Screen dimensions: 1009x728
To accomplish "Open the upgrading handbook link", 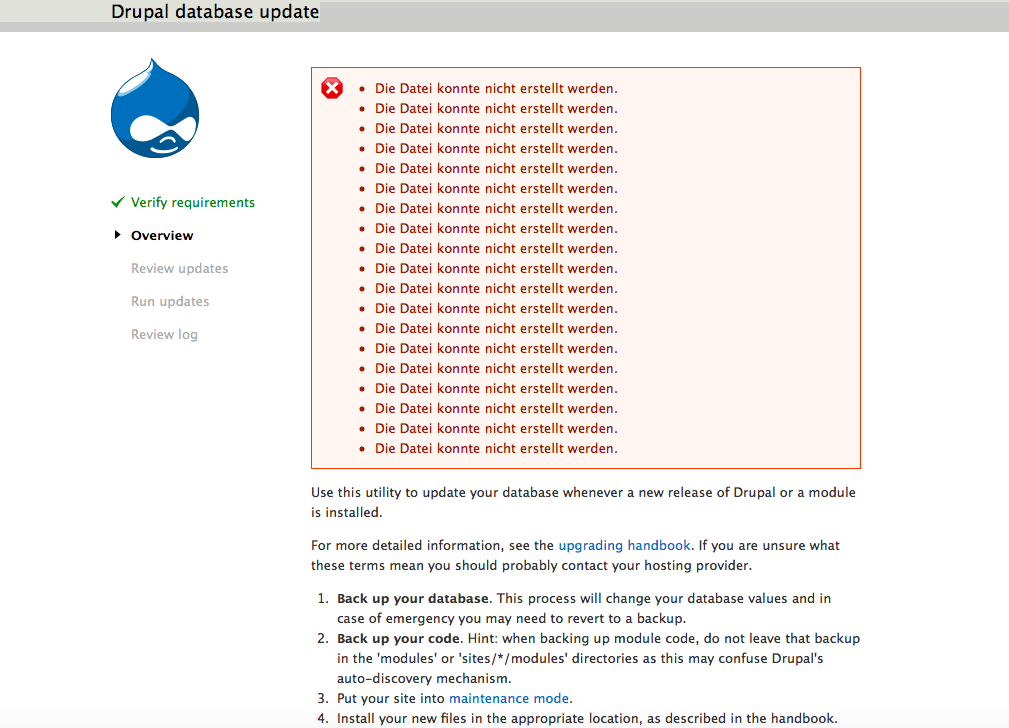I will [624, 545].
